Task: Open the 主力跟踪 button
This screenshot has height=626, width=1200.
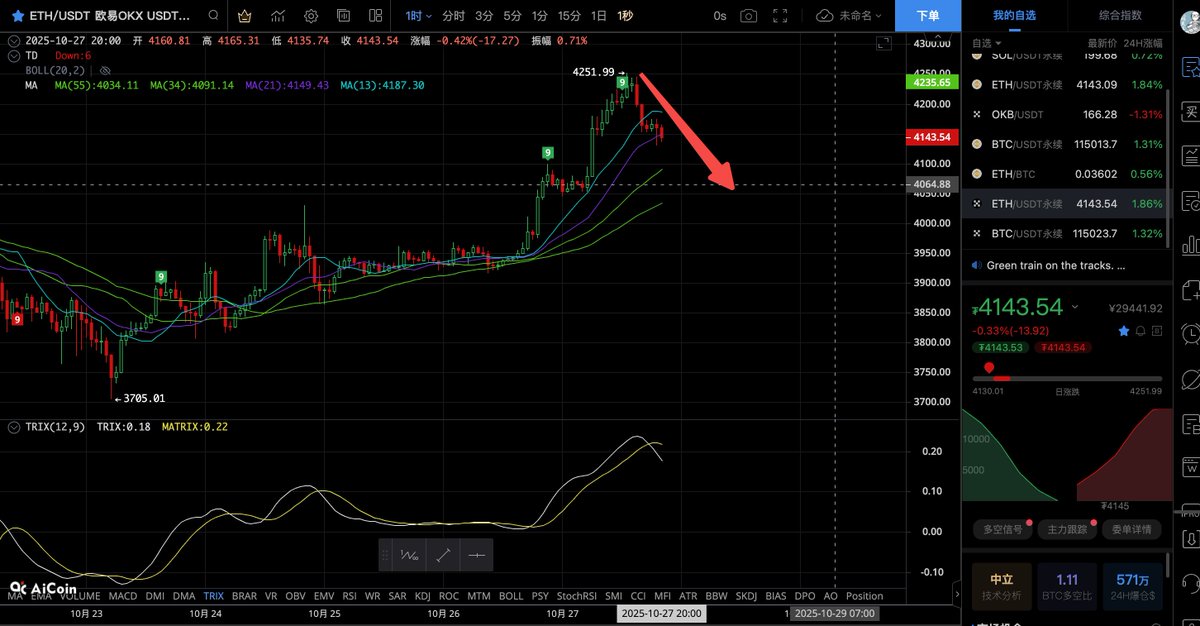Action: point(1067,529)
